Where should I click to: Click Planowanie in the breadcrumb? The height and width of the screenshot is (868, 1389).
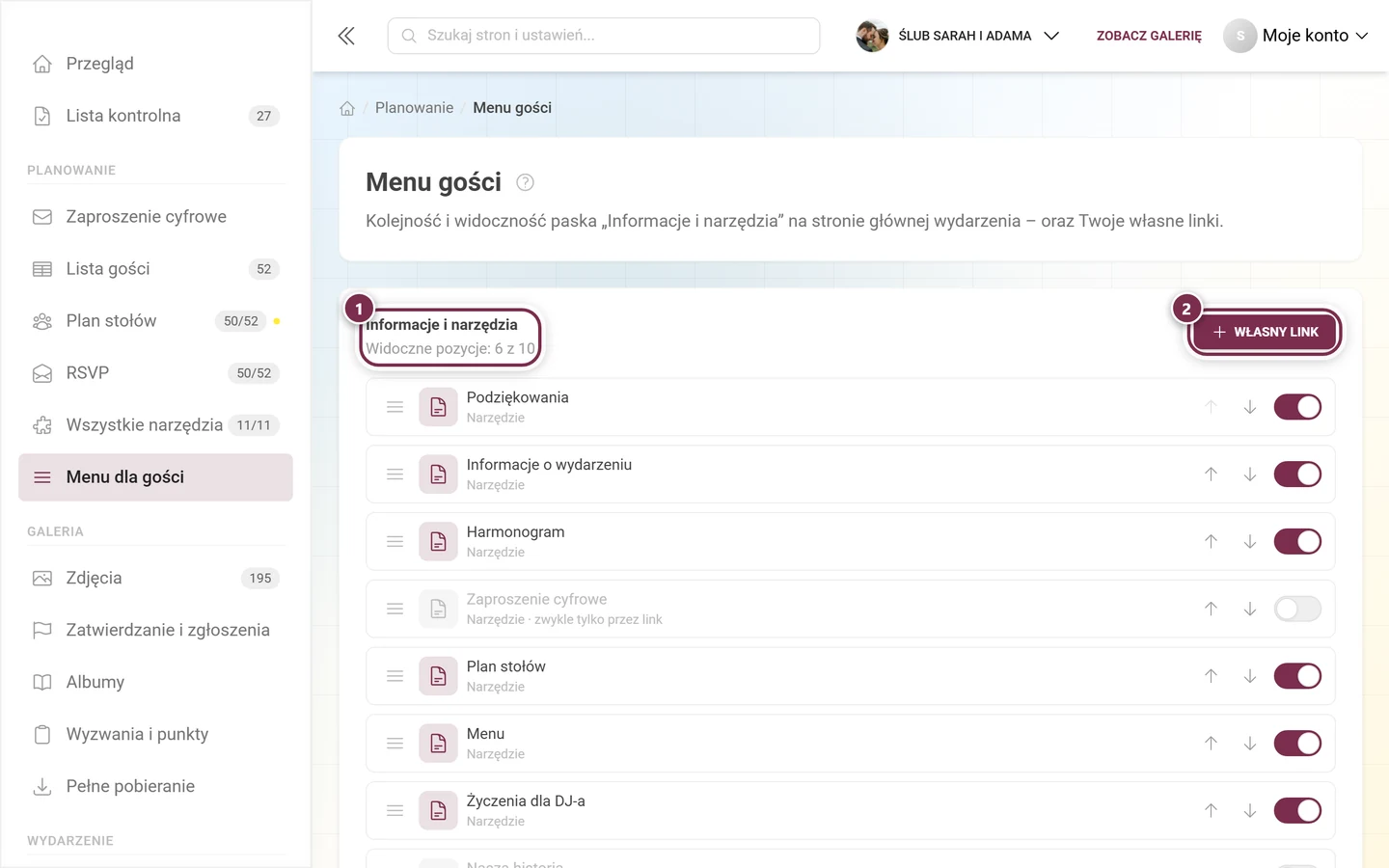point(414,108)
